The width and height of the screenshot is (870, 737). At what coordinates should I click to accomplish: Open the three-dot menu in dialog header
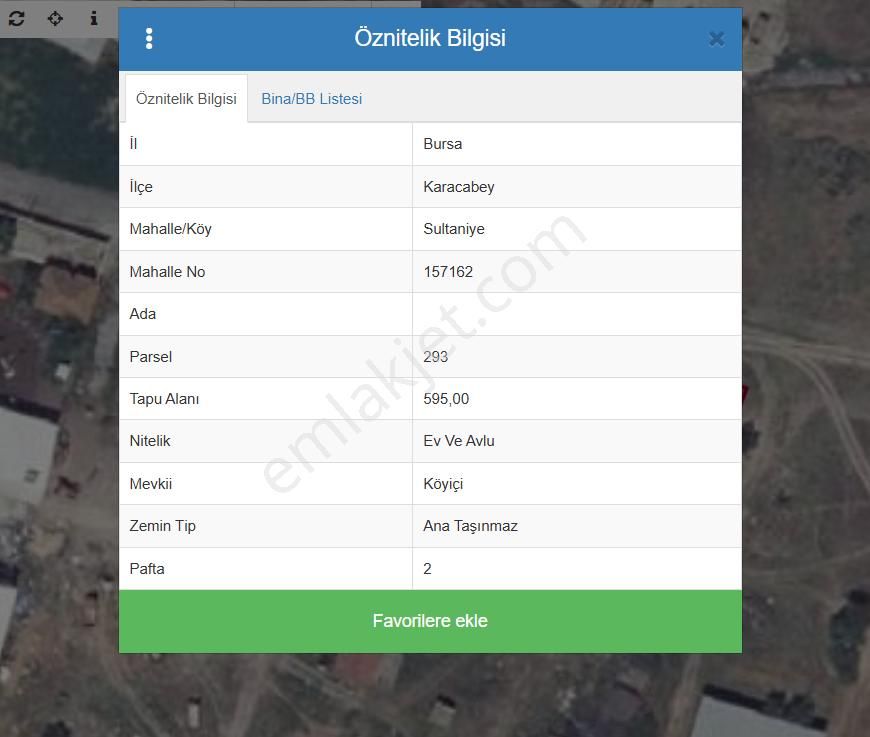[x=149, y=39]
